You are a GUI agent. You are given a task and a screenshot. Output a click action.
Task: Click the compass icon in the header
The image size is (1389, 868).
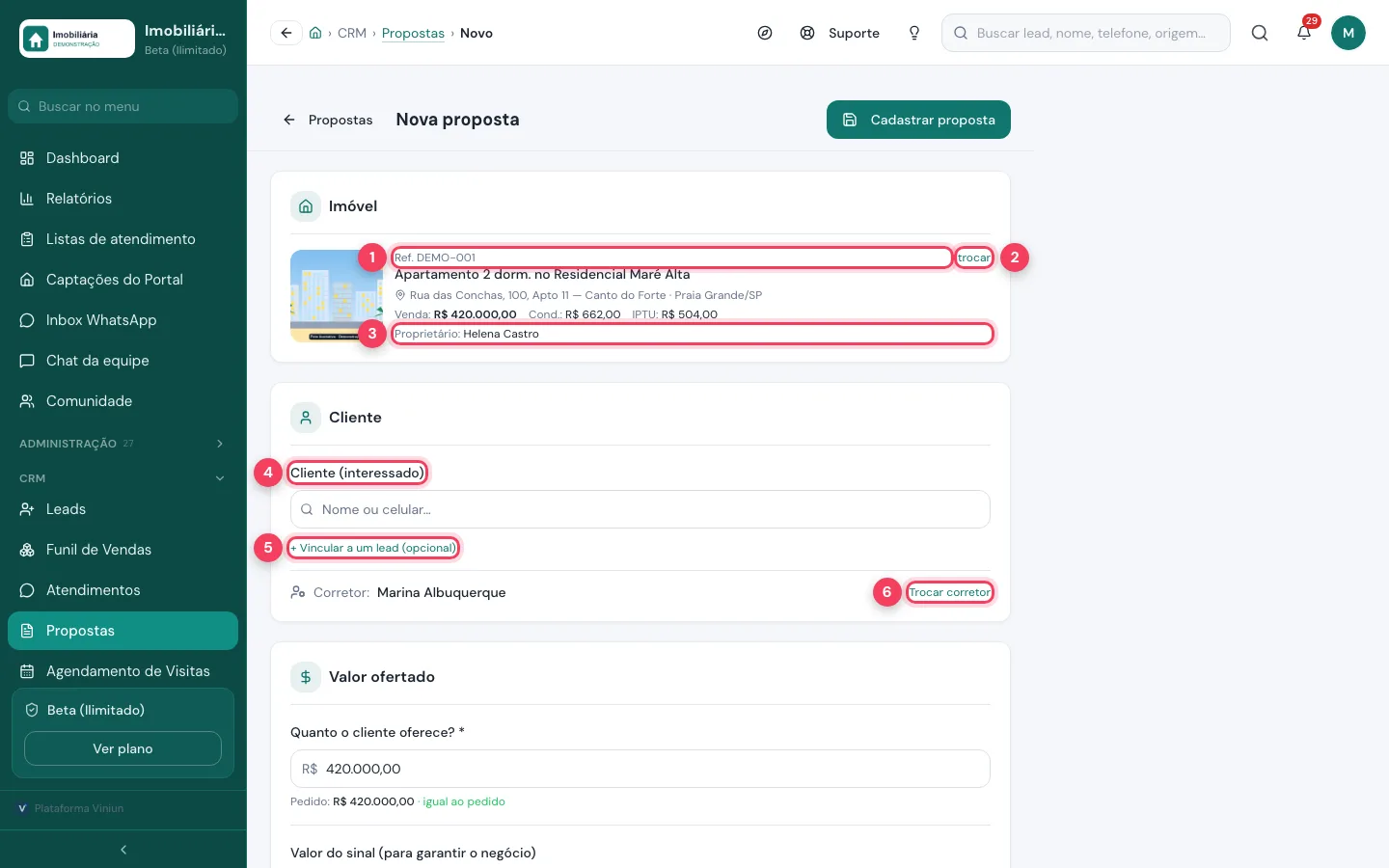[x=765, y=33]
